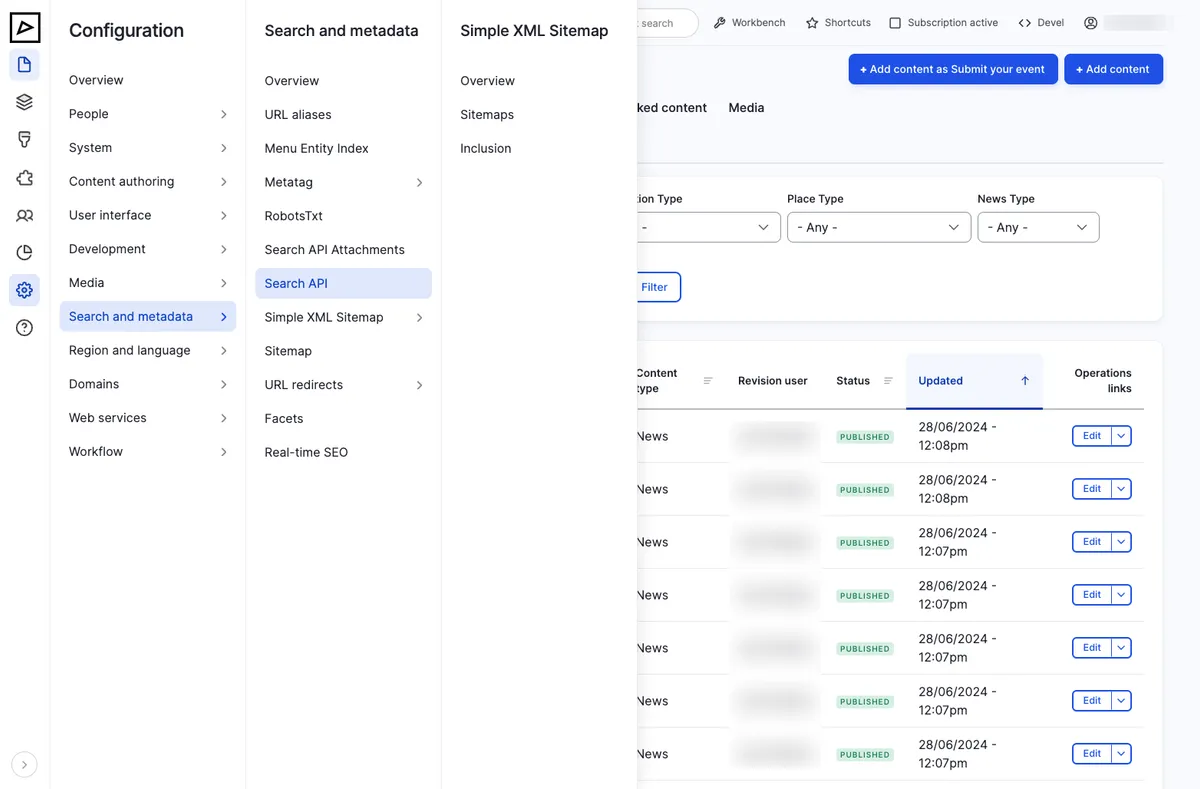This screenshot has width=1200, height=789.
Task: Click the Add content button
Action: [1113, 69]
